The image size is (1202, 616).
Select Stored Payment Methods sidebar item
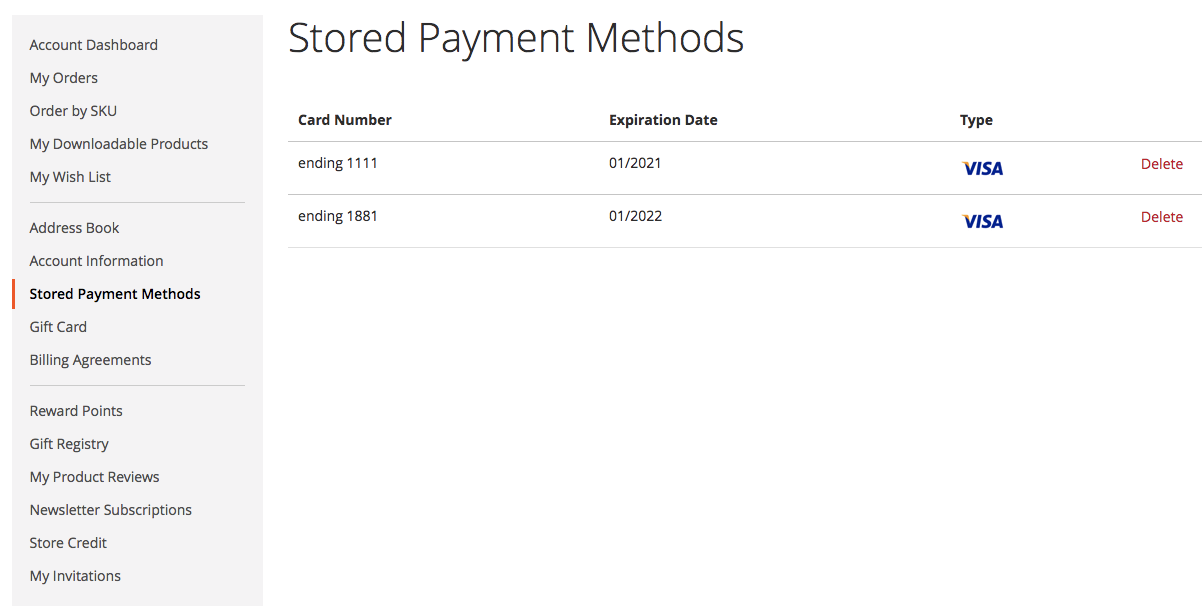[x=115, y=294]
